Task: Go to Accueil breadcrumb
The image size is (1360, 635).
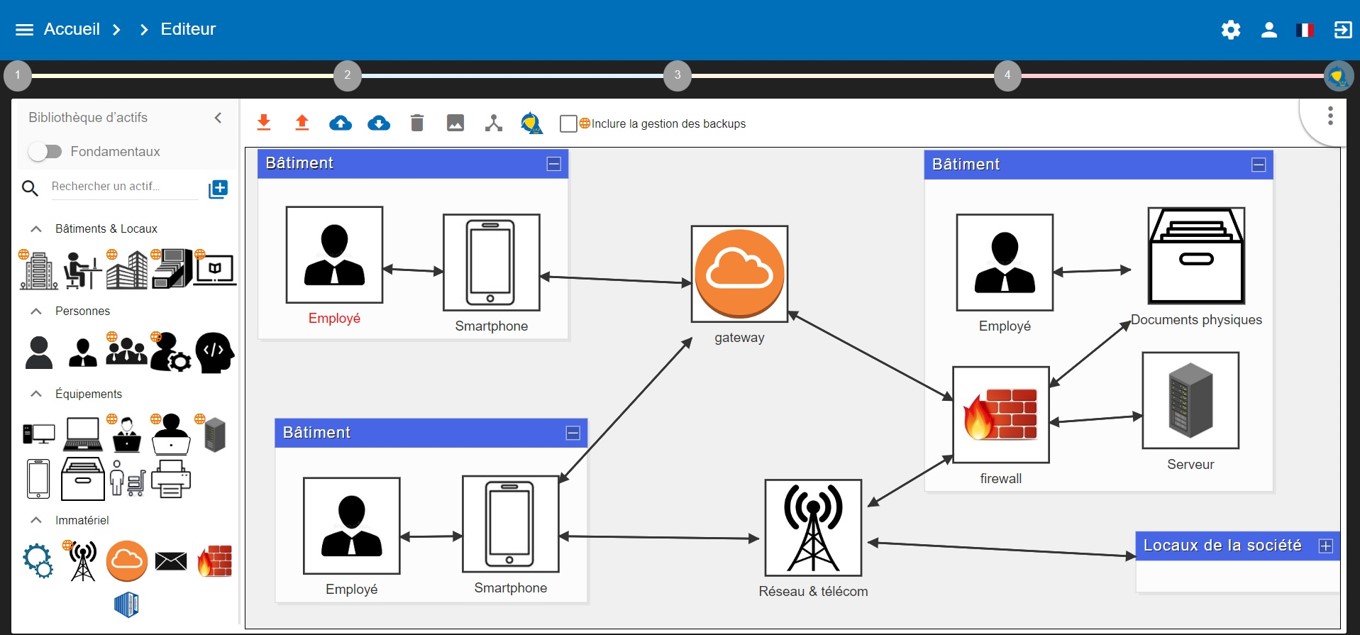Action: click(72, 29)
